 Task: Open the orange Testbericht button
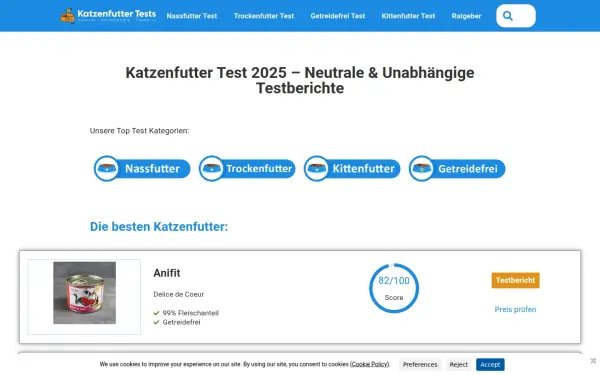pos(515,280)
